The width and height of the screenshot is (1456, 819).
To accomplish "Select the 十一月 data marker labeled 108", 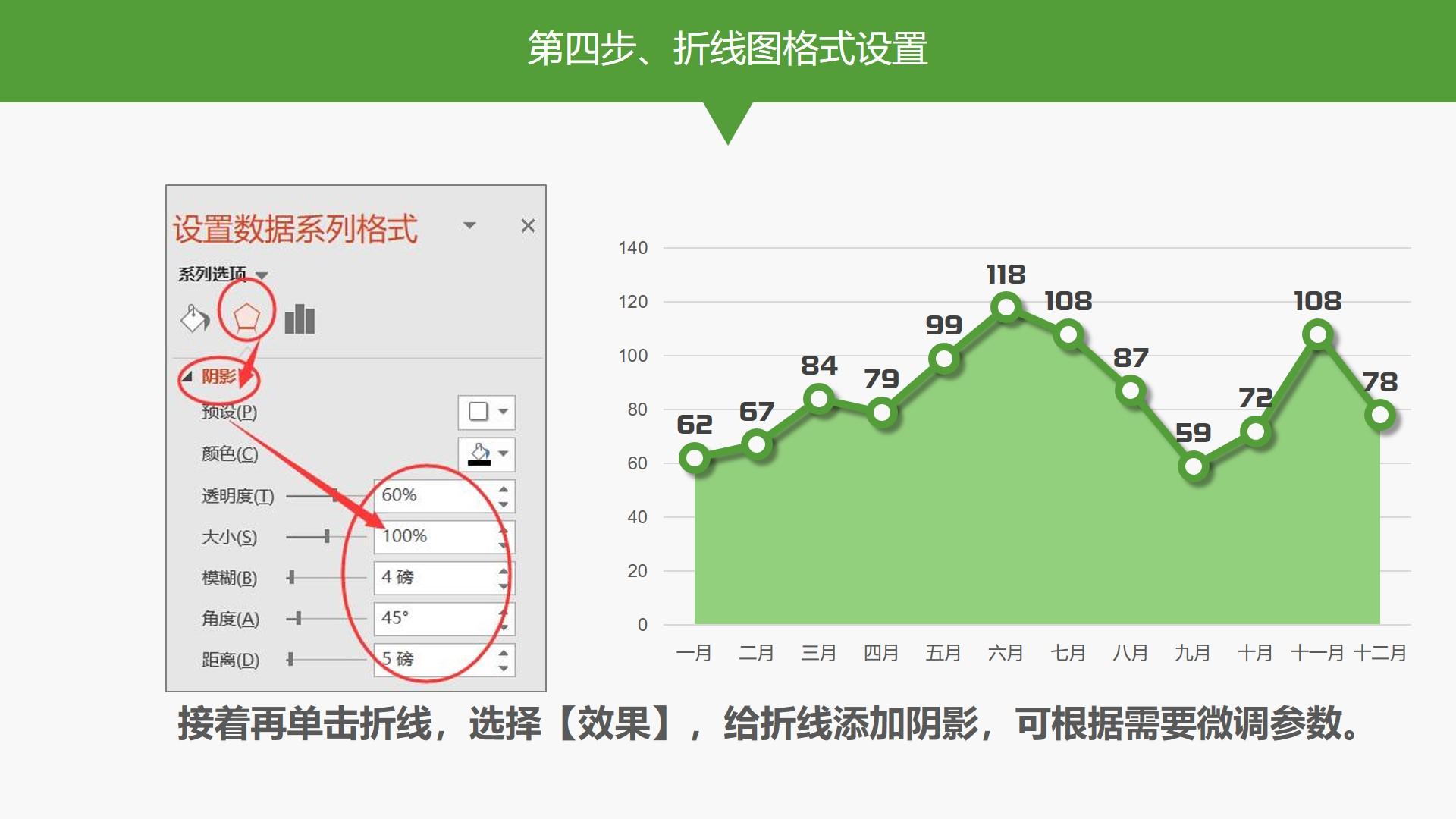I will pos(1318,334).
